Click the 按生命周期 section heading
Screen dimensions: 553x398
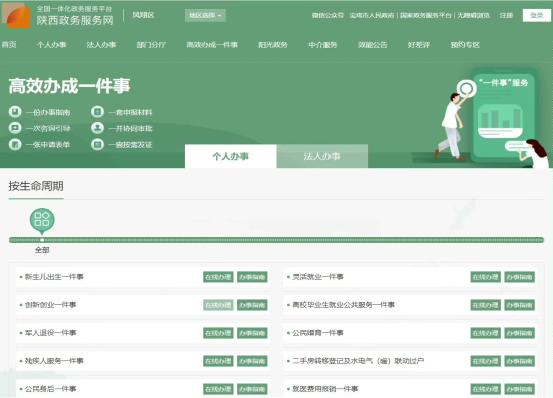[36, 186]
